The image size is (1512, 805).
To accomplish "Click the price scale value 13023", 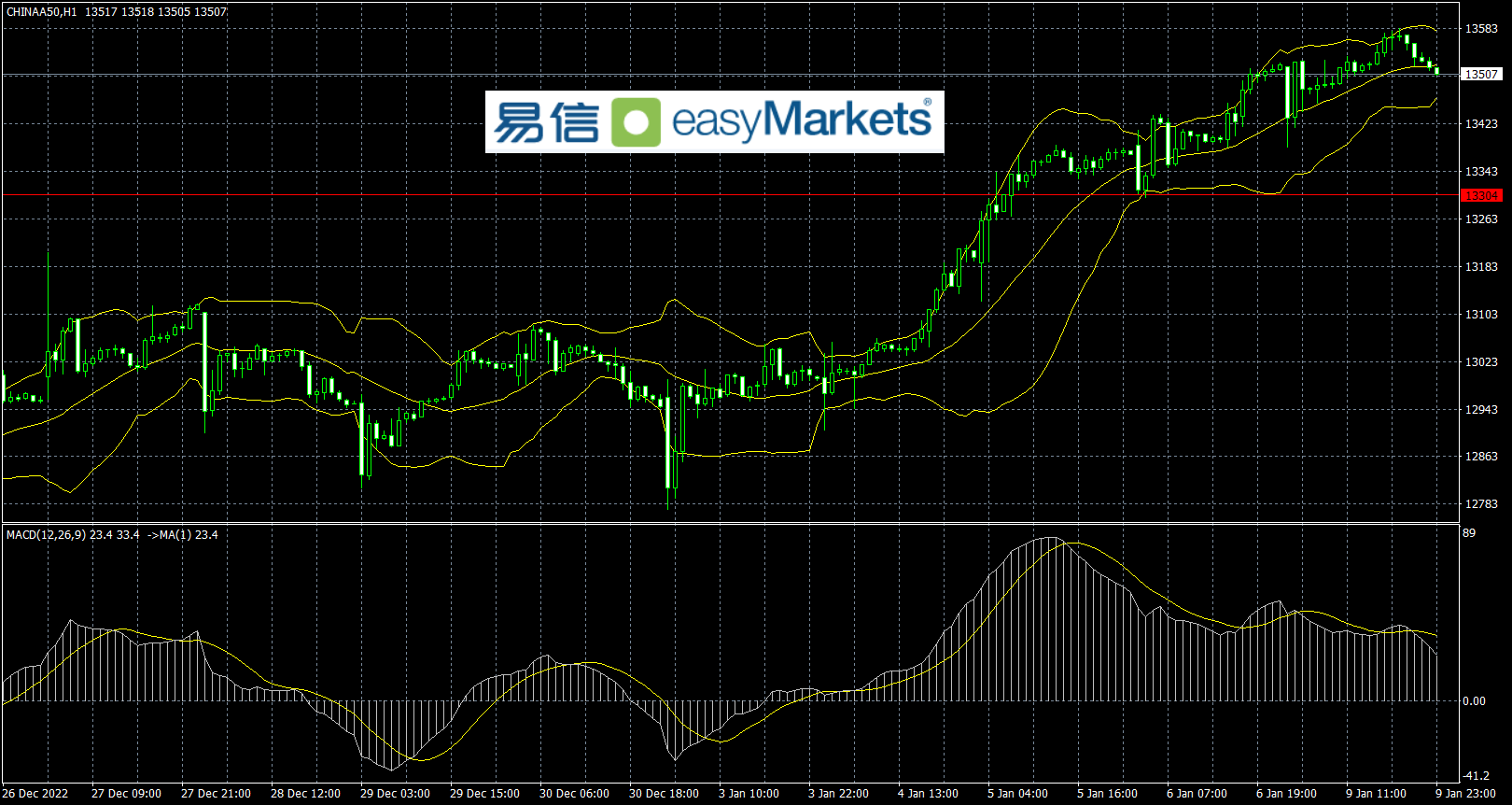I will click(x=1481, y=362).
